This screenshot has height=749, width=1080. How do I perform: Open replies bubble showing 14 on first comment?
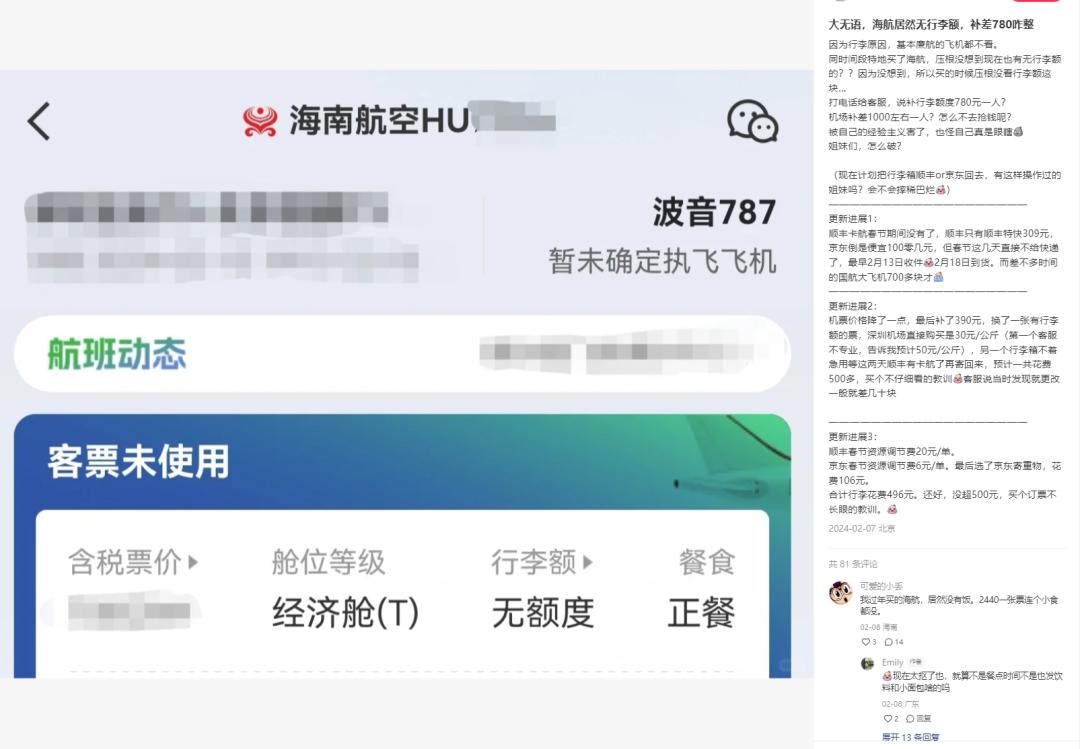[893, 642]
